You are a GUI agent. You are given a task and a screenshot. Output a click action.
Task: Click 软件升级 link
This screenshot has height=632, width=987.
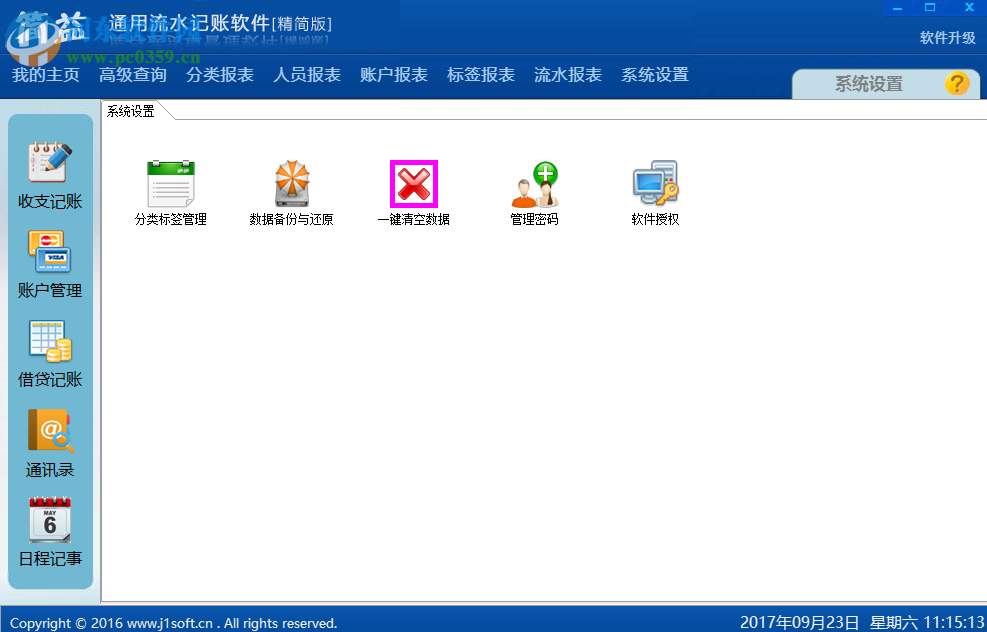(947, 38)
